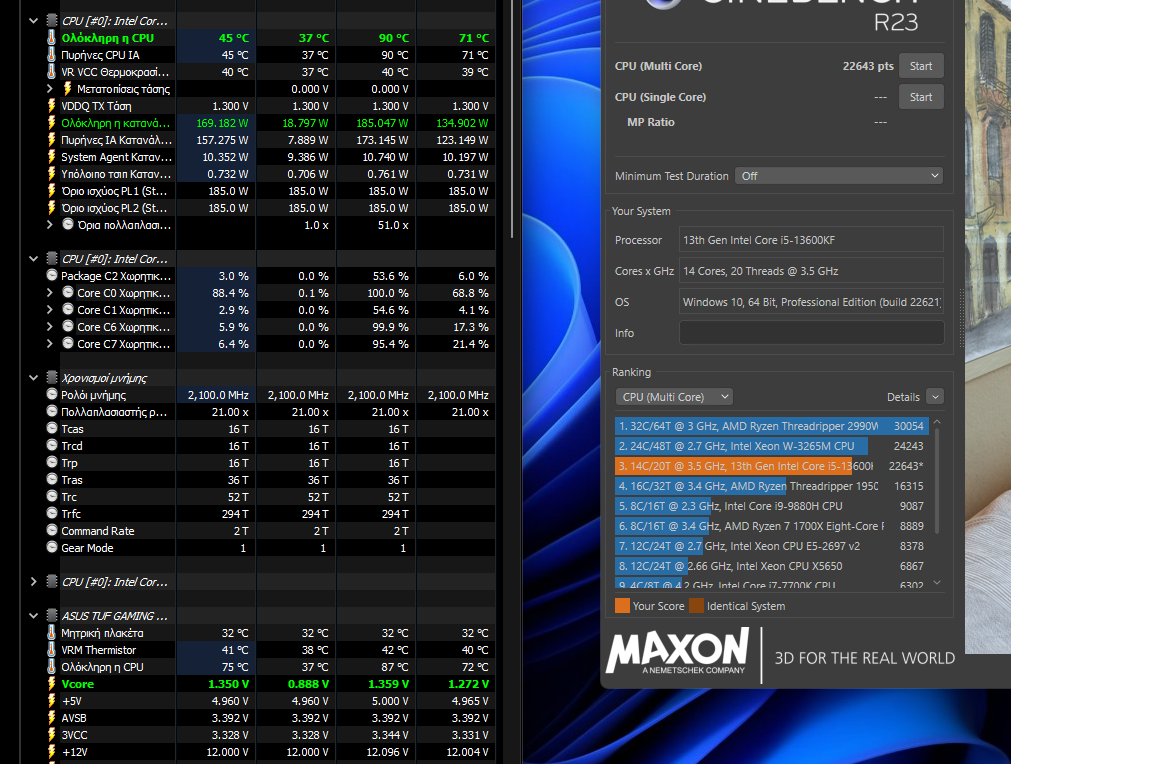Select ranking entry 5 Core i9-9880H
Image resolution: width=1152 pixels, height=764 pixels.
[x=771, y=506]
